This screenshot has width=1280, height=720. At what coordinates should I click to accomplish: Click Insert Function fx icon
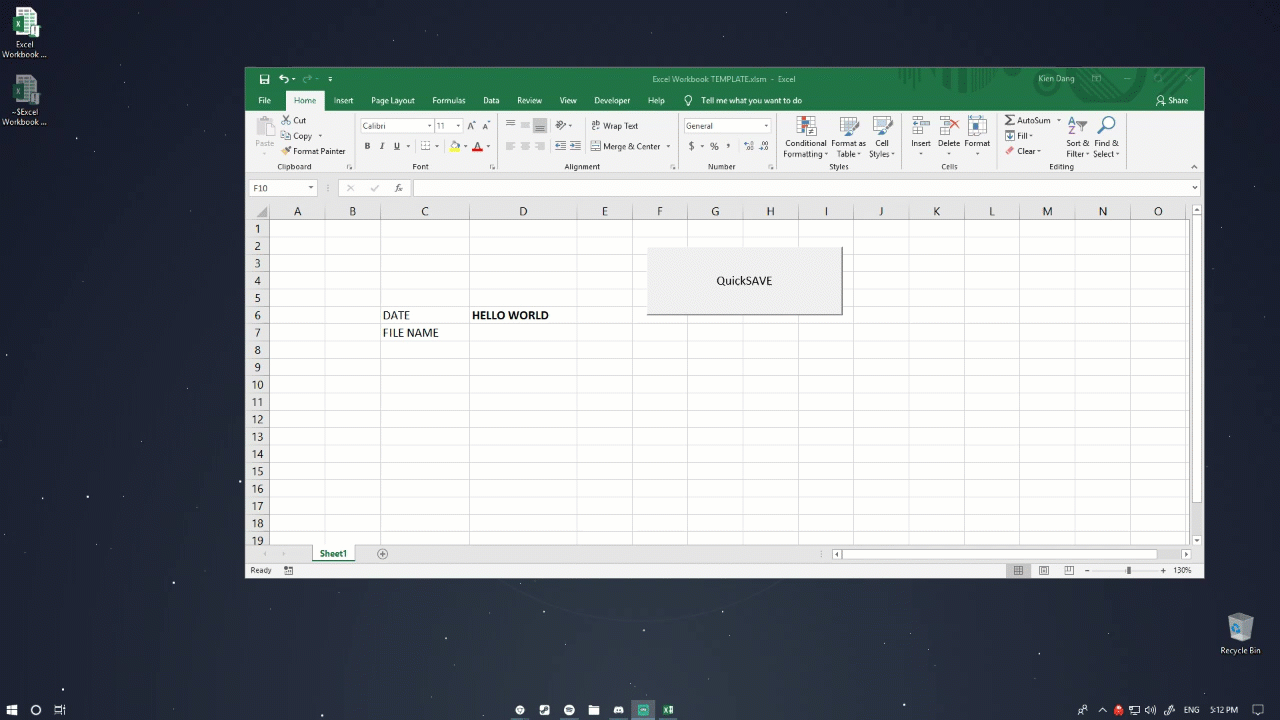click(398, 188)
